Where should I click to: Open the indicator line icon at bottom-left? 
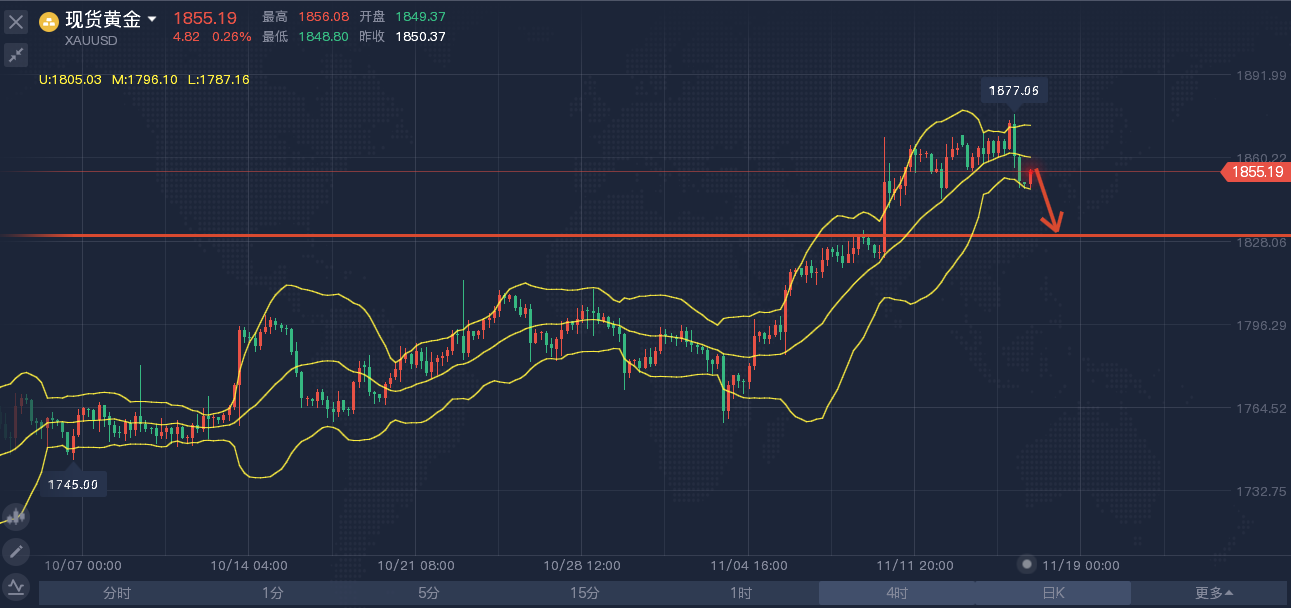[x=16, y=586]
